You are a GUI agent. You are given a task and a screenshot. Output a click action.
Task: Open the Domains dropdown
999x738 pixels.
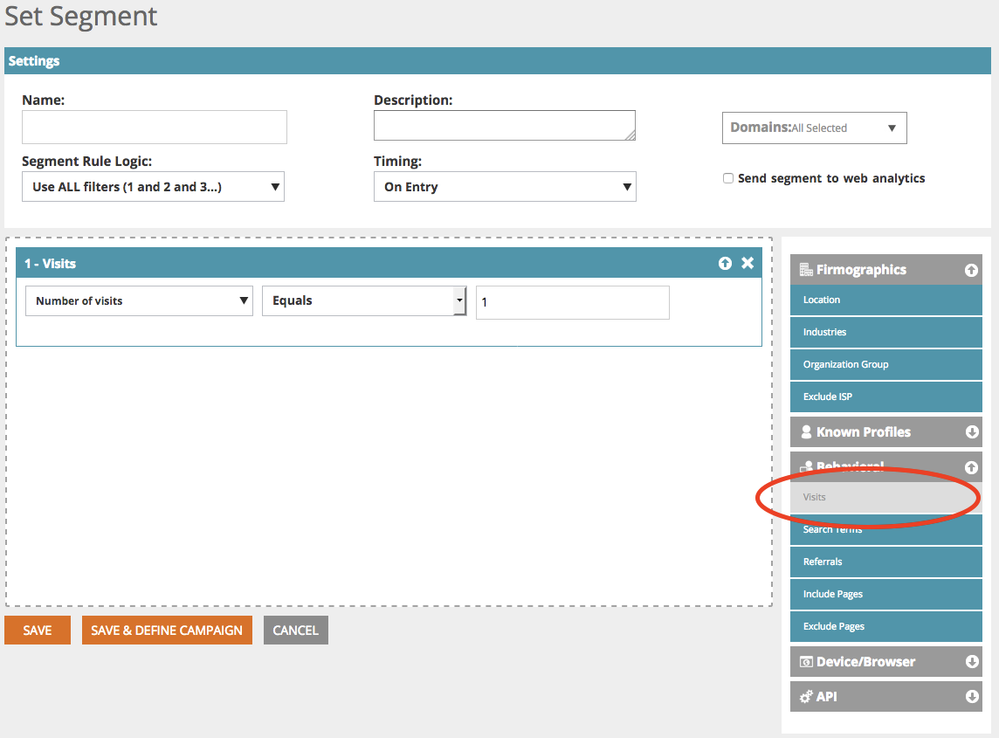tap(814, 128)
